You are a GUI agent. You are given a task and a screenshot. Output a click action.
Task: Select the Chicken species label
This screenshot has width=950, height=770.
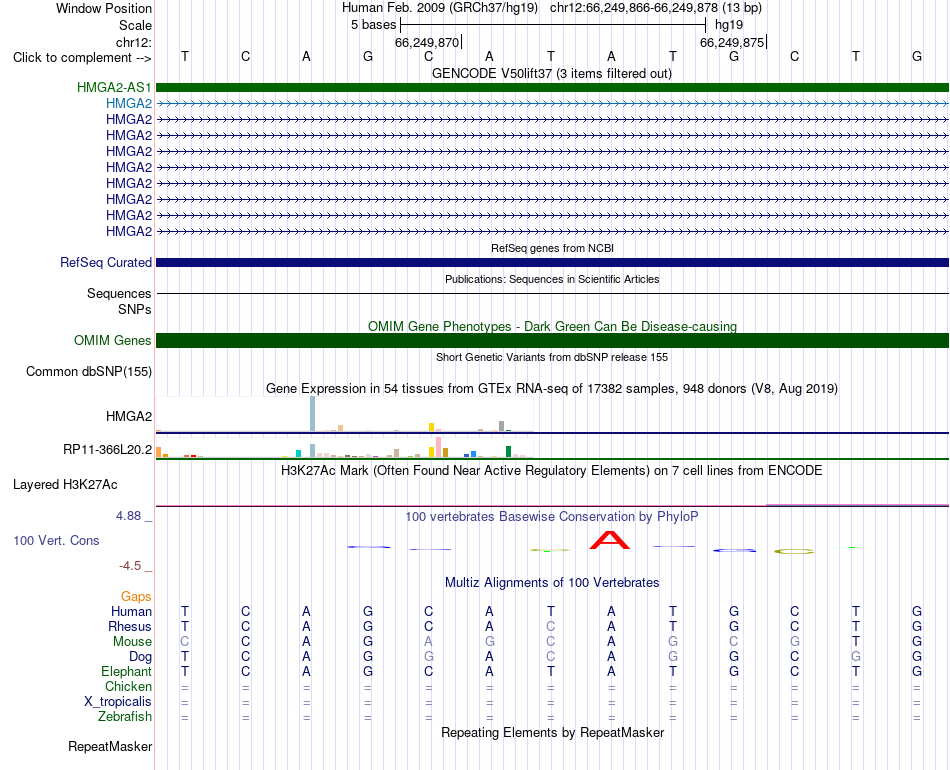(128, 686)
